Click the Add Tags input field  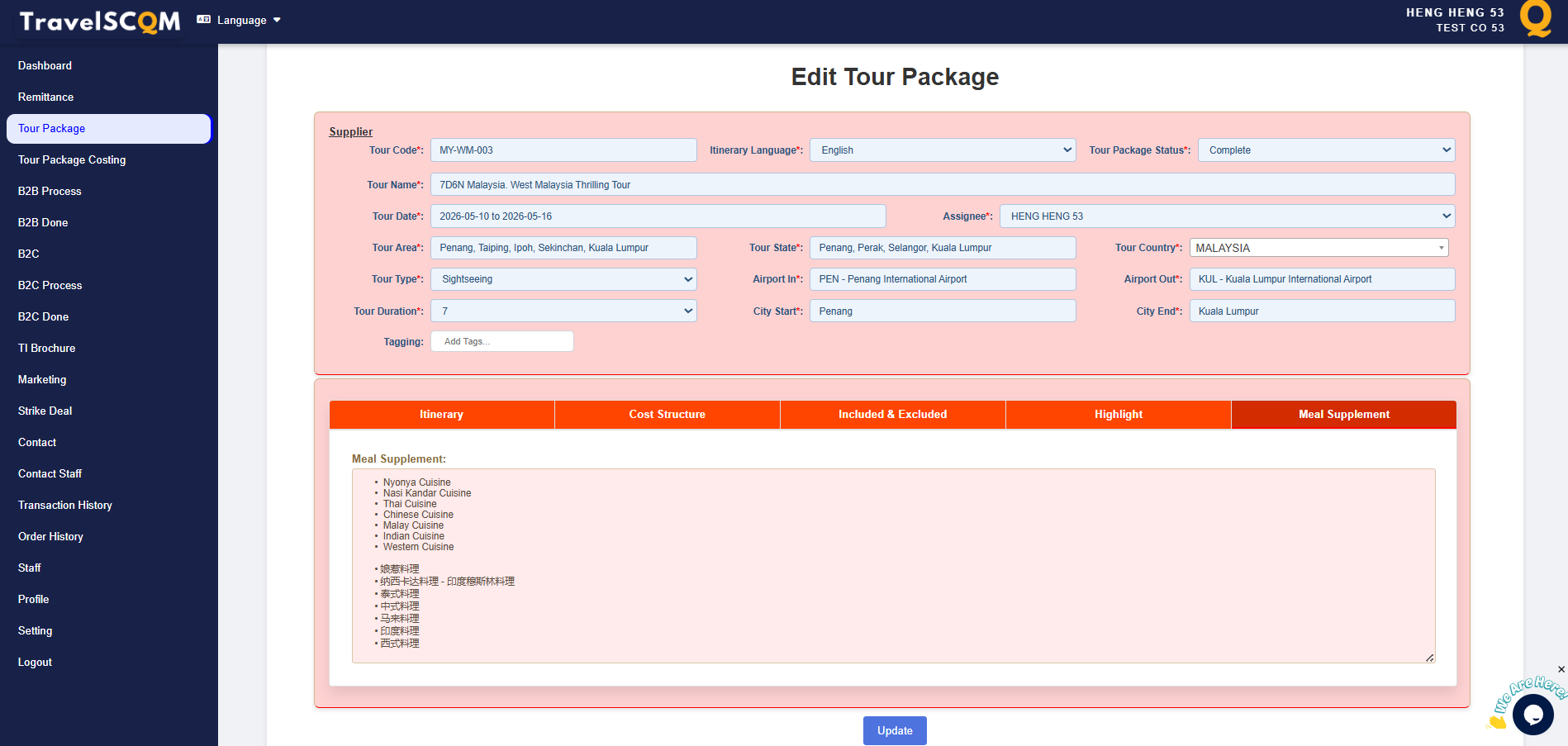501,342
